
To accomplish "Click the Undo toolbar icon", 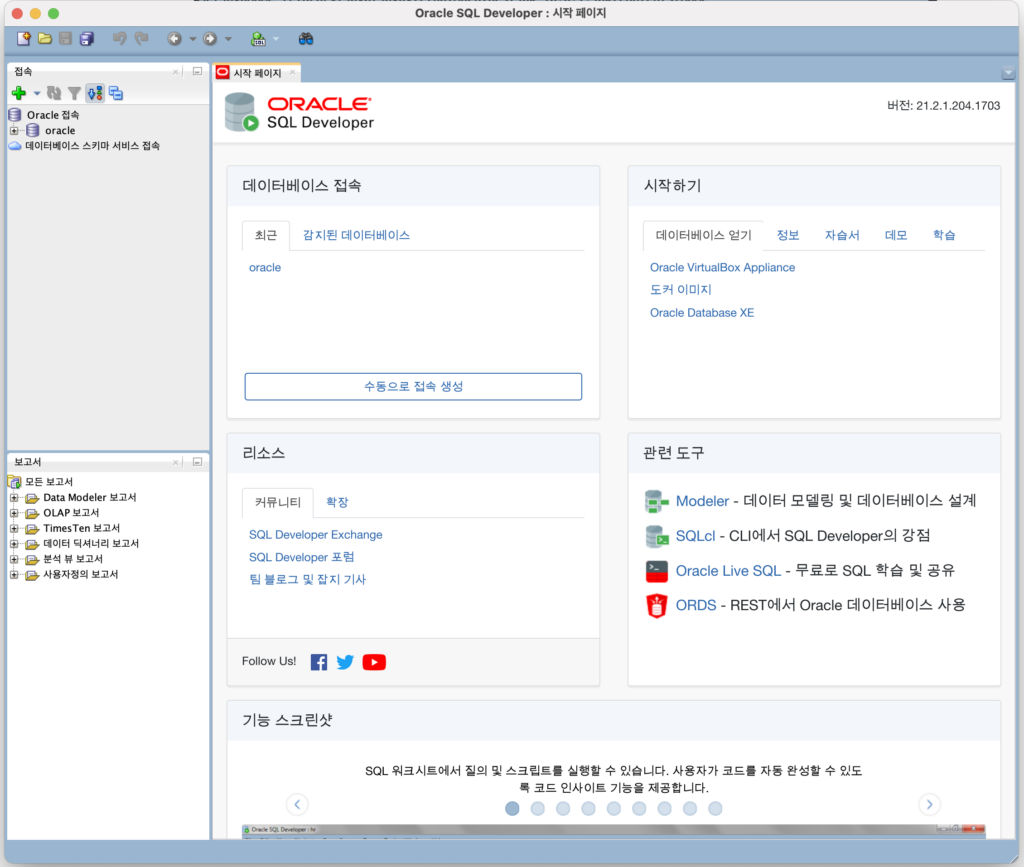I will (119, 39).
